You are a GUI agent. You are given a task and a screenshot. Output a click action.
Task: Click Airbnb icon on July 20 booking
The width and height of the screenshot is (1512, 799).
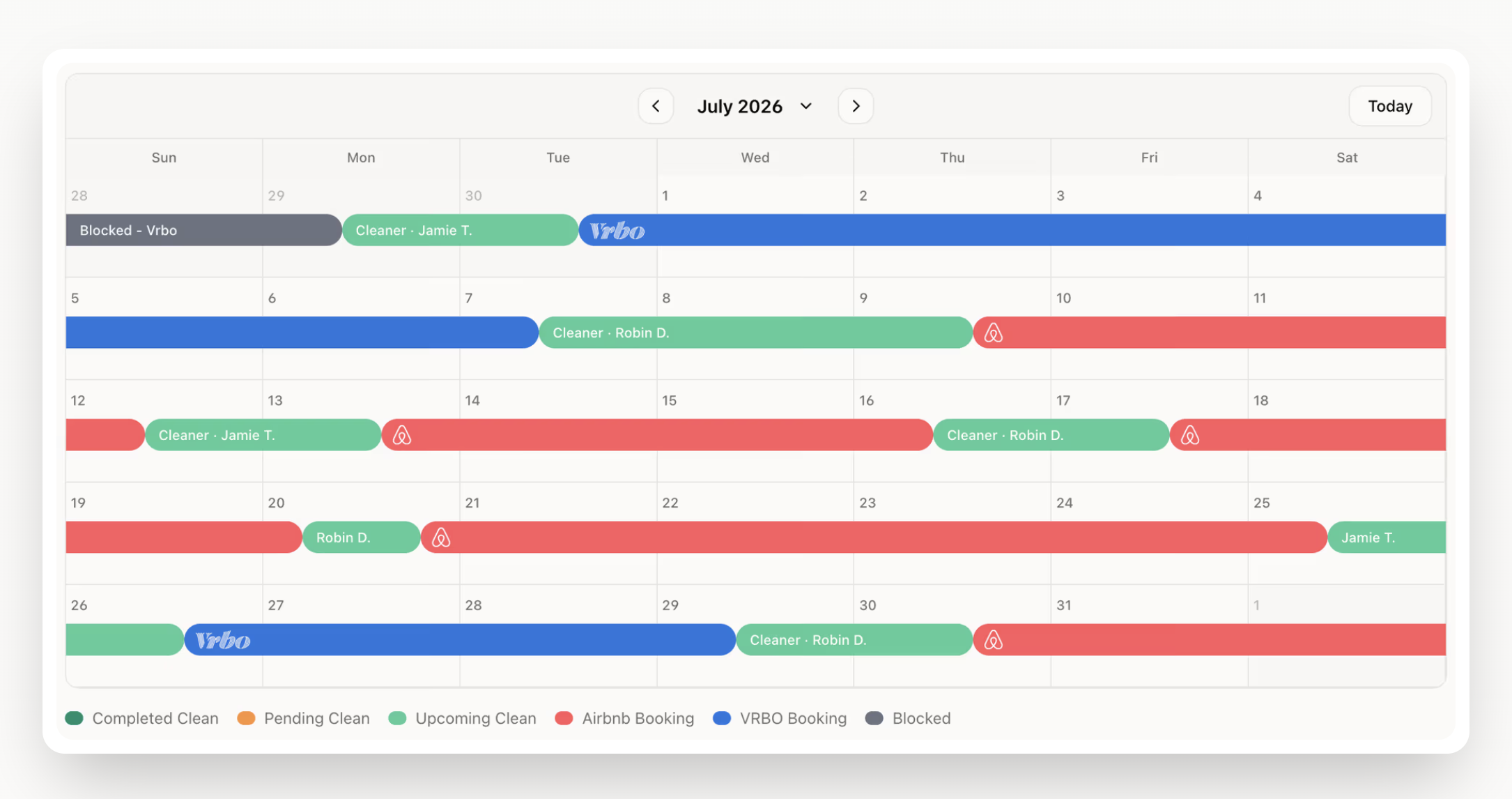[x=440, y=538]
